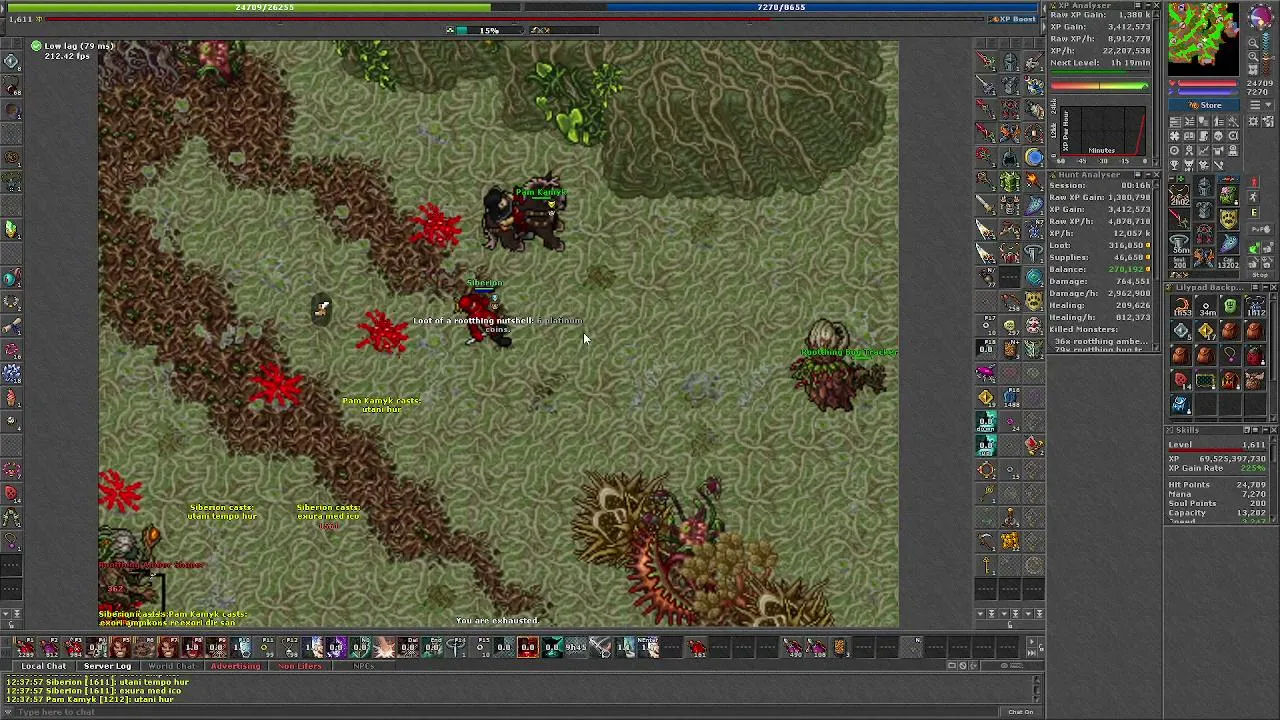Switch to the Server Log tab
Image resolution: width=1280 pixels, height=720 pixels.
point(107,666)
